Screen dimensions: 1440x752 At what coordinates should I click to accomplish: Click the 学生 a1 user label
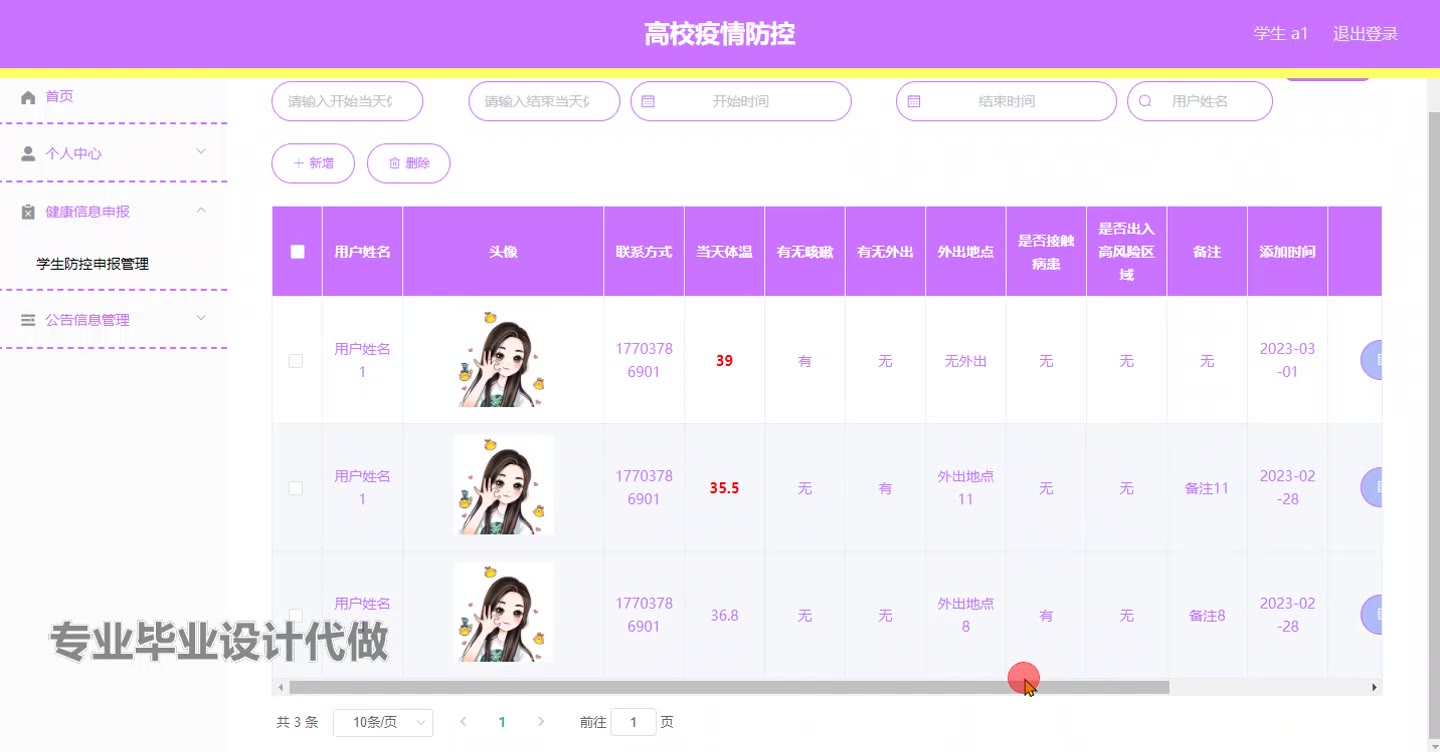click(1281, 34)
